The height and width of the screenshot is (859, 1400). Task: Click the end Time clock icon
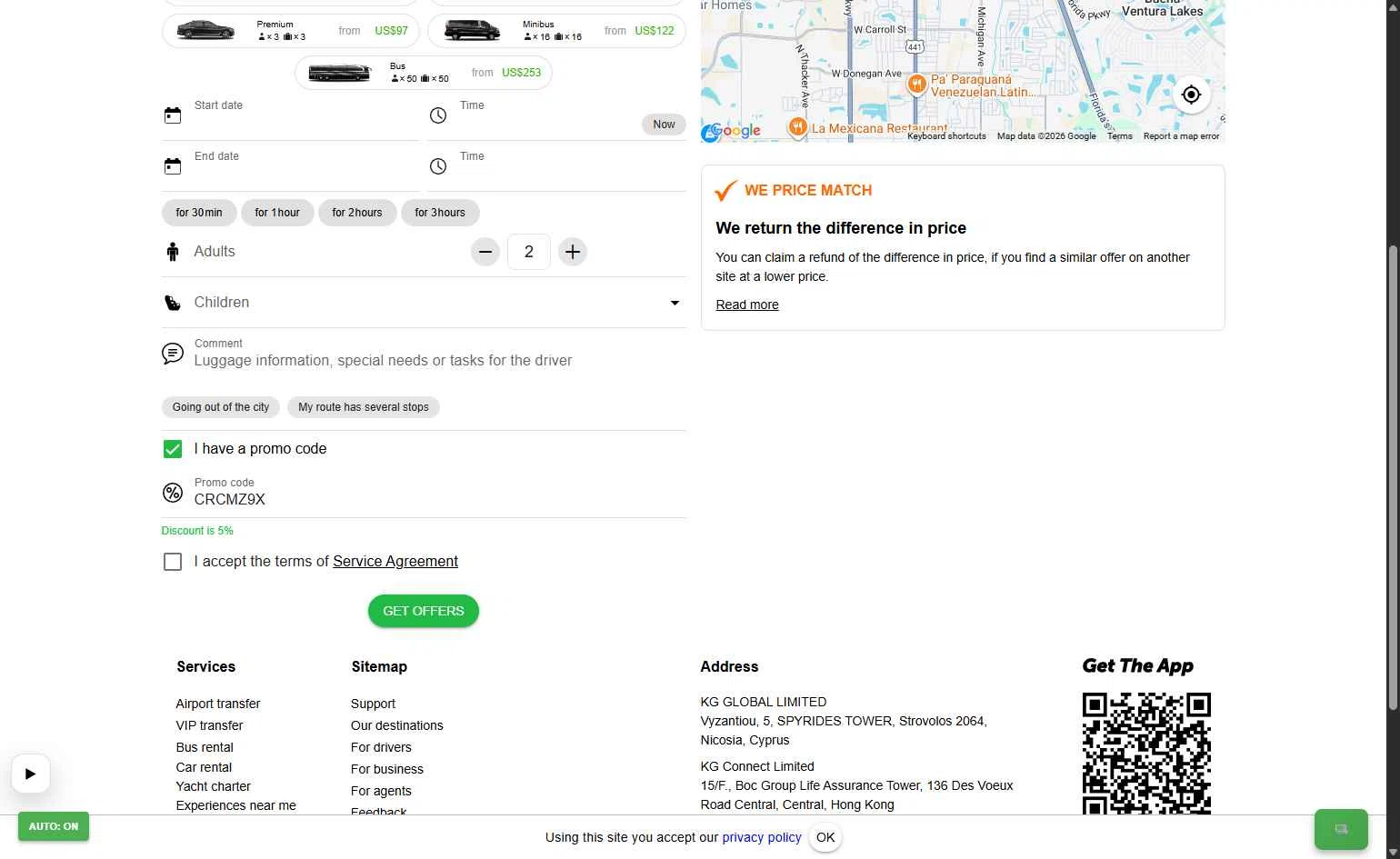438,166
